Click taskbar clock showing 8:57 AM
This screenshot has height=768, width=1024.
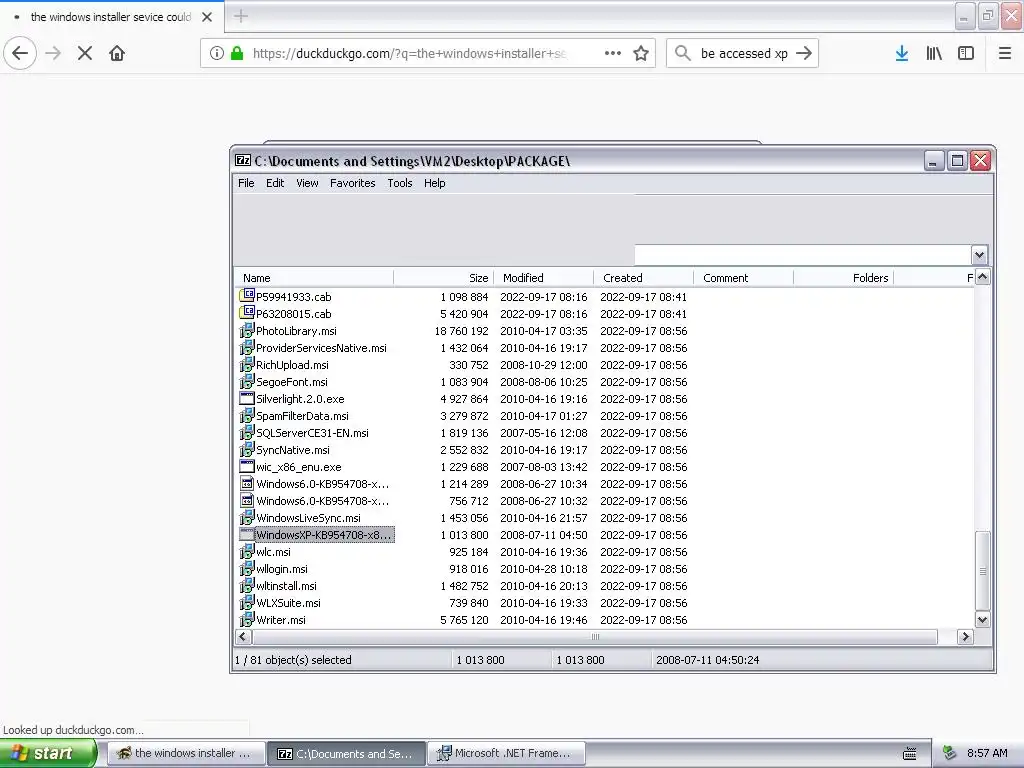(x=987, y=753)
